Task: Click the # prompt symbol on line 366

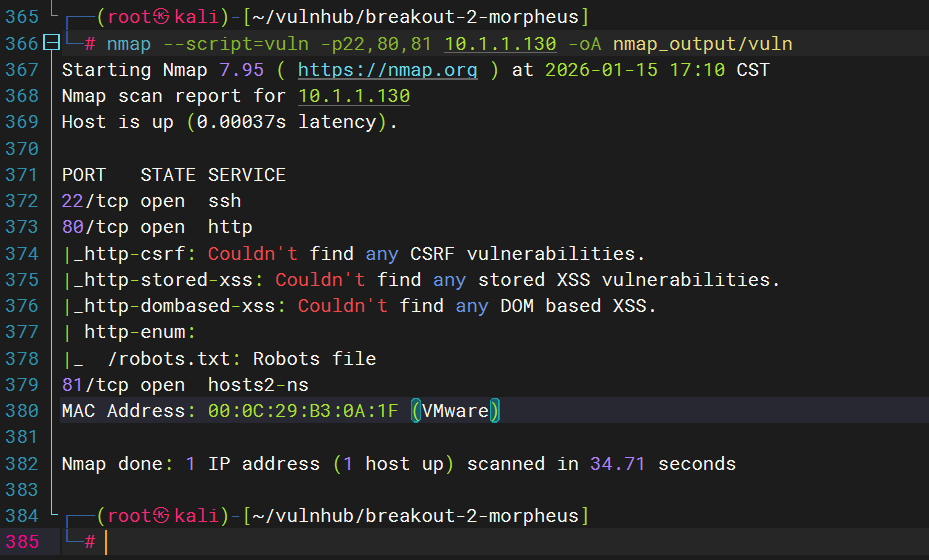Action: tap(90, 44)
